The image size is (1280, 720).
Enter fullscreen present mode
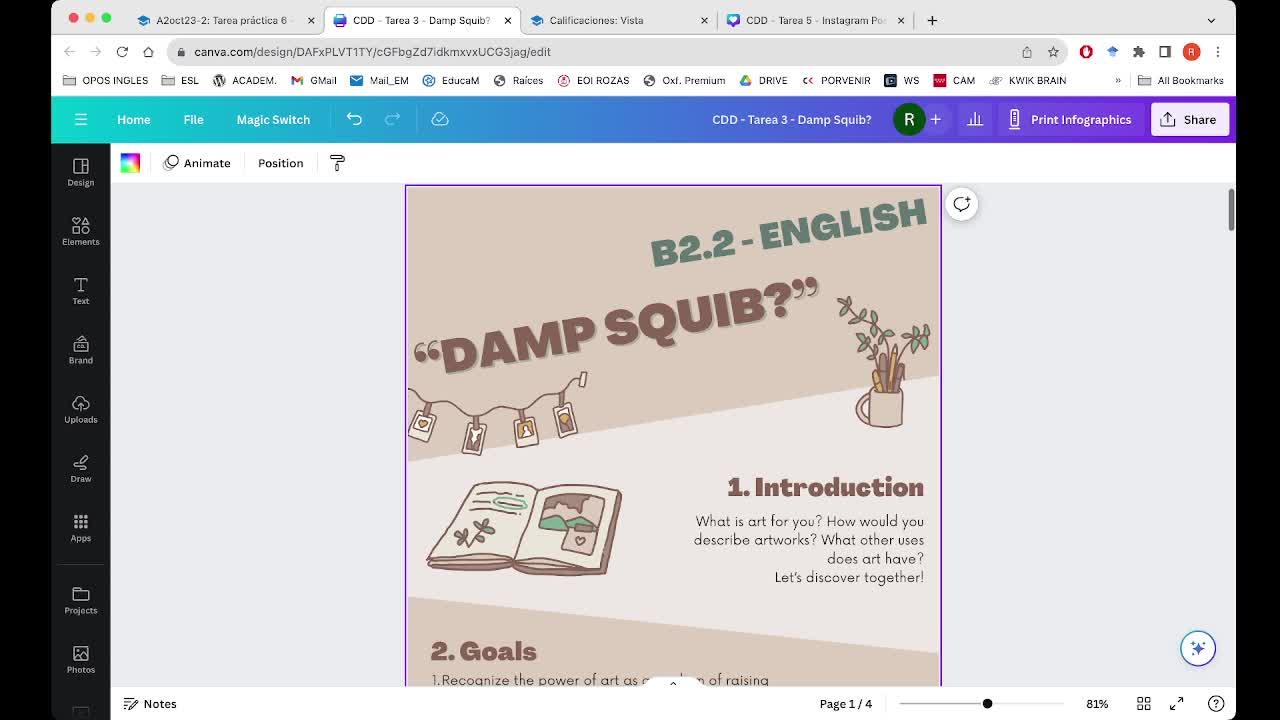(x=1177, y=704)
